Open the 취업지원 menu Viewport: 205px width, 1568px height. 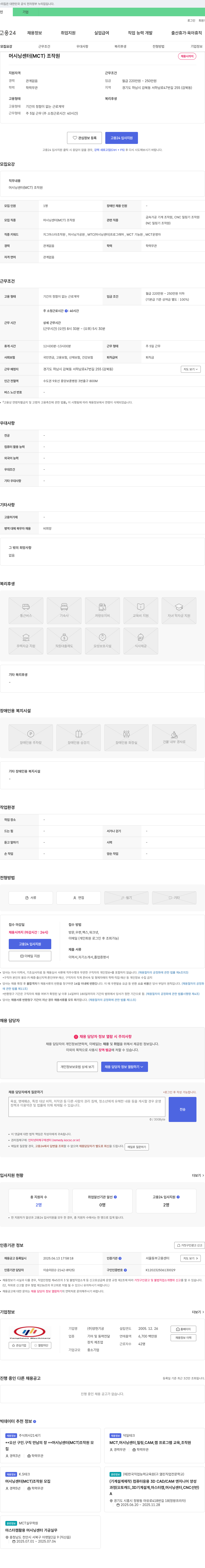68,33
